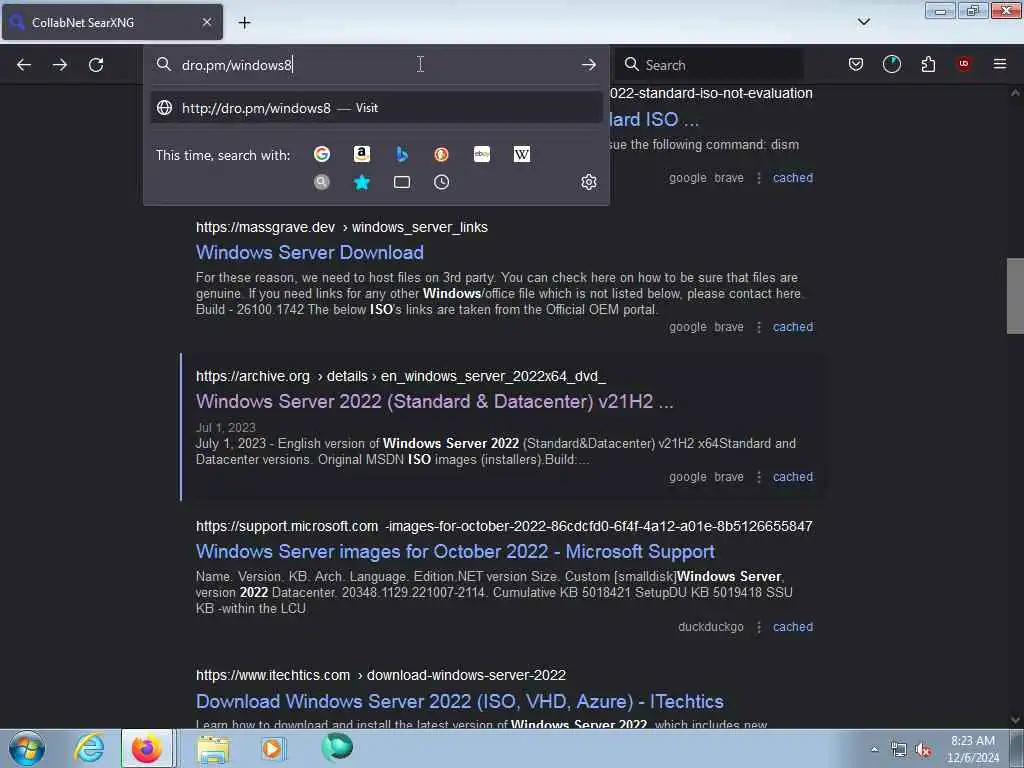Search this time with eBay
Screen dimensions: 1024x768
coord(482,154)
